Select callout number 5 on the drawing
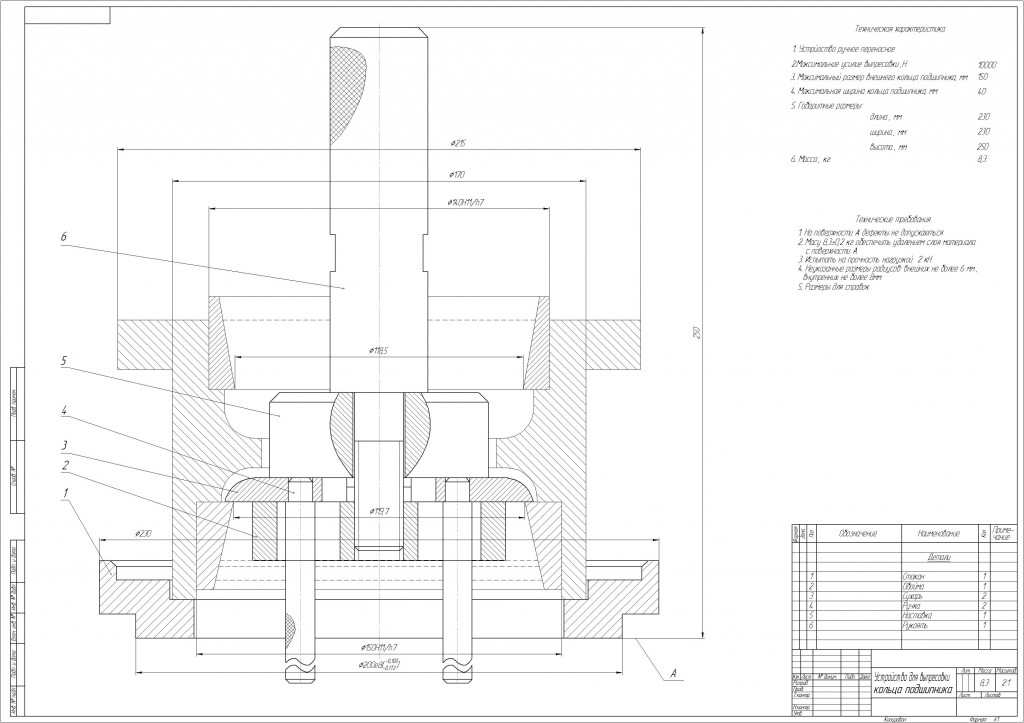The width and height of the screenshot is (1024, 723). (63, 360)
